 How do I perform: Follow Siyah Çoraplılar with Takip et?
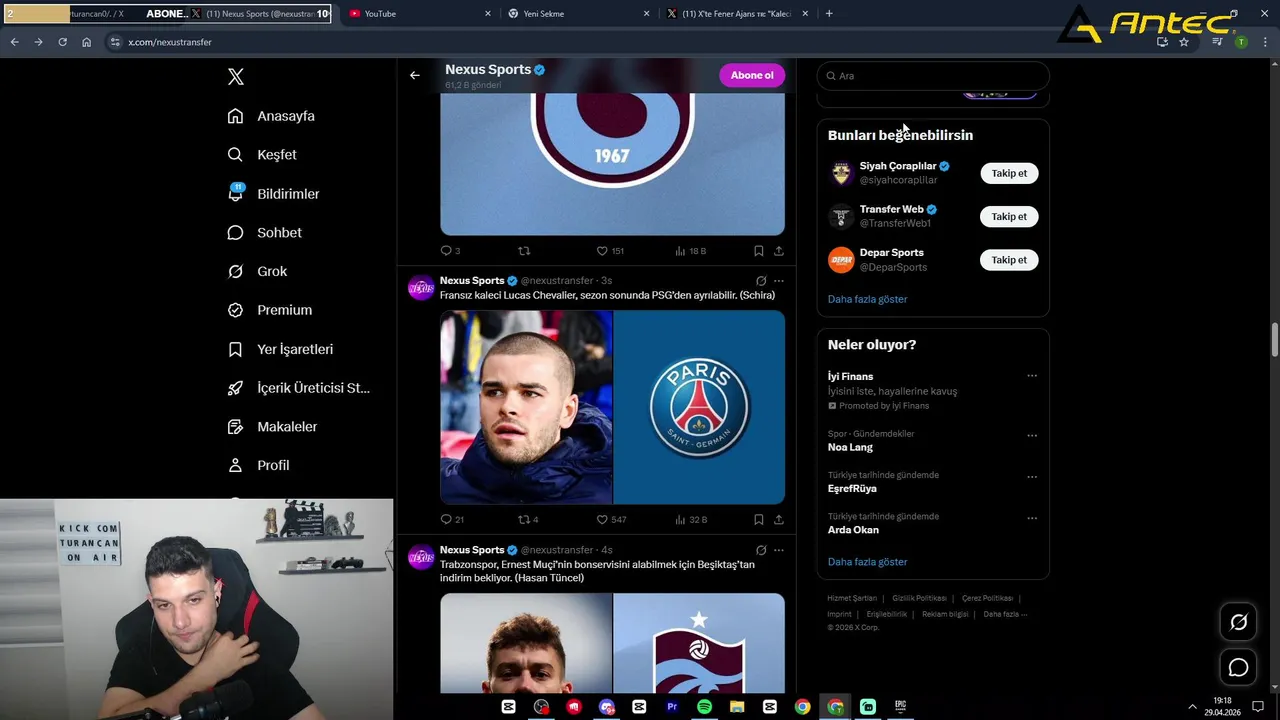1009,173
